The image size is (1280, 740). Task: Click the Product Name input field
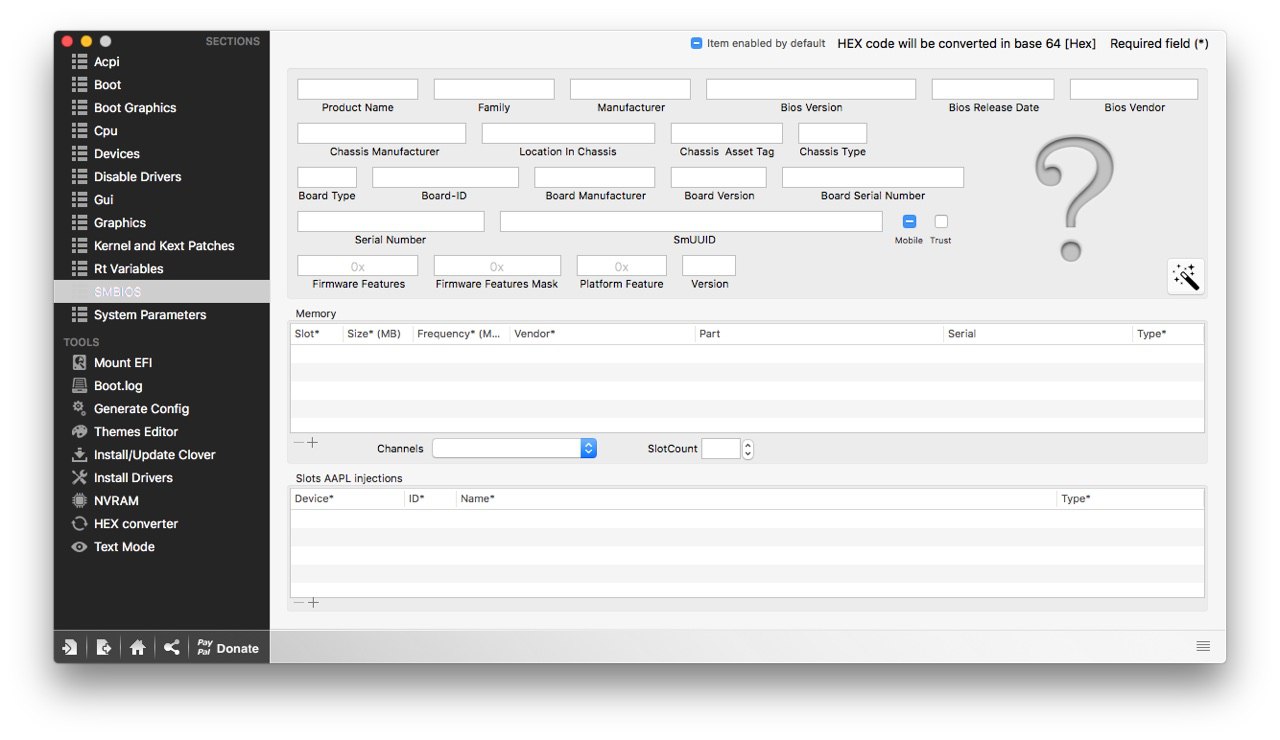pyautogui.click(x=357, y=89)
